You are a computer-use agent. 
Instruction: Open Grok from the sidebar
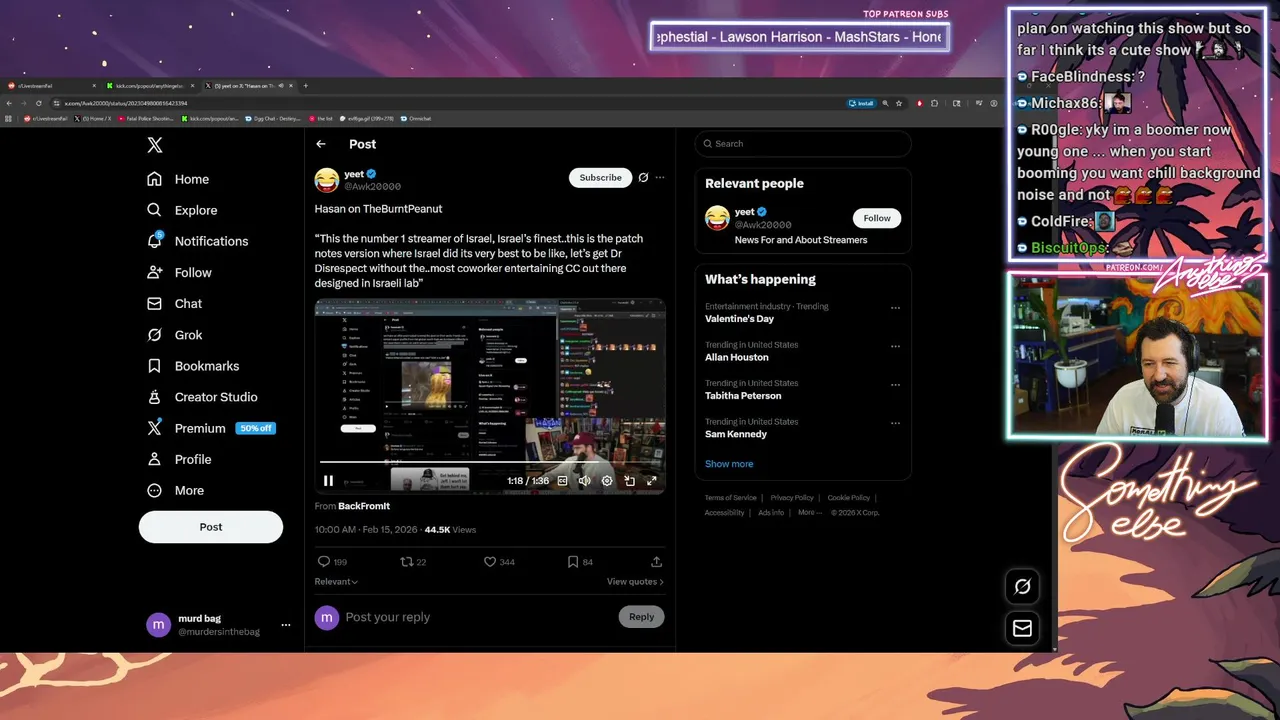tap(175, 335)
